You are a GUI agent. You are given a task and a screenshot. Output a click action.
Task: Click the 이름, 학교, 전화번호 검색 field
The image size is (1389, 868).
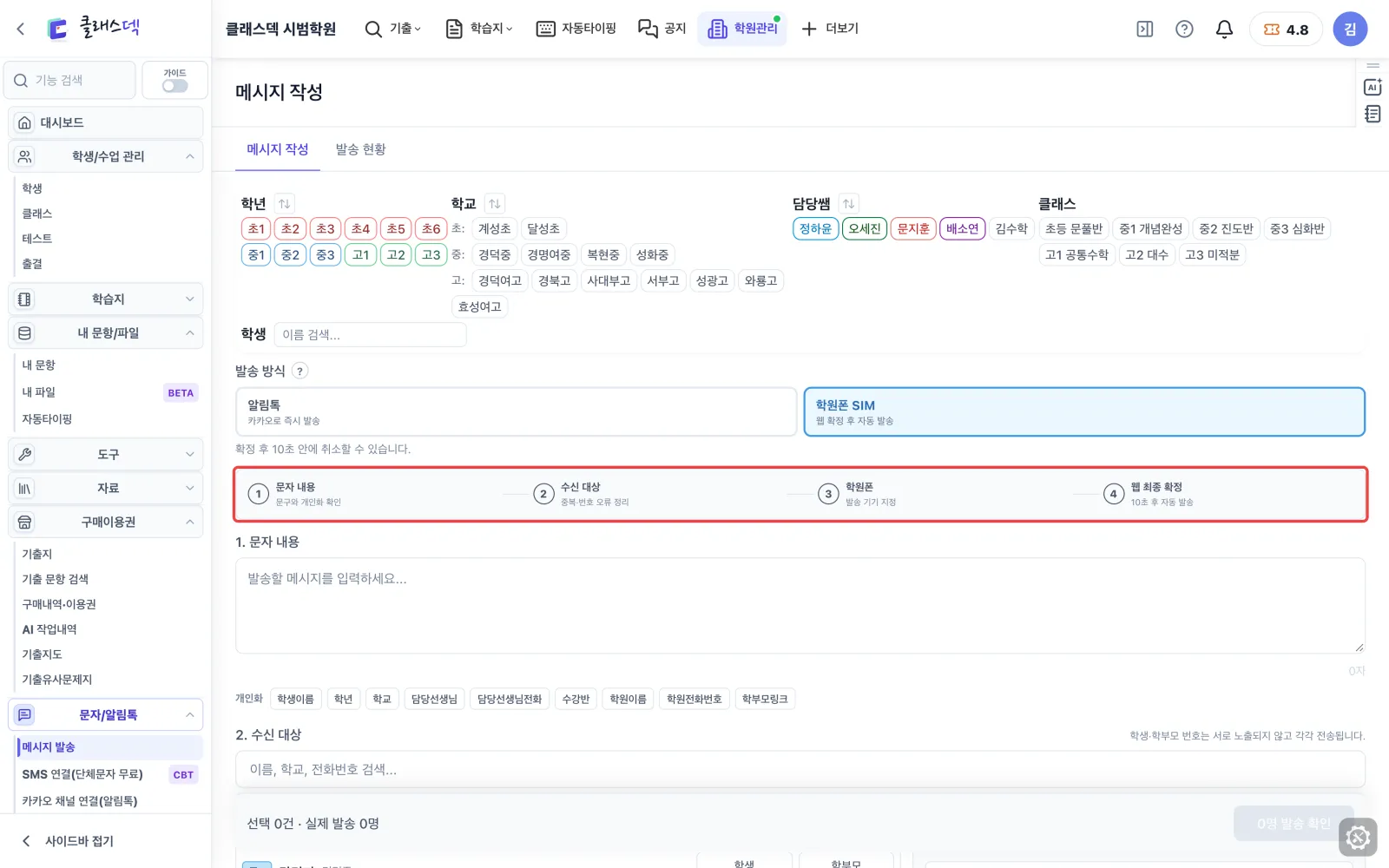click(x=800, y=770)
